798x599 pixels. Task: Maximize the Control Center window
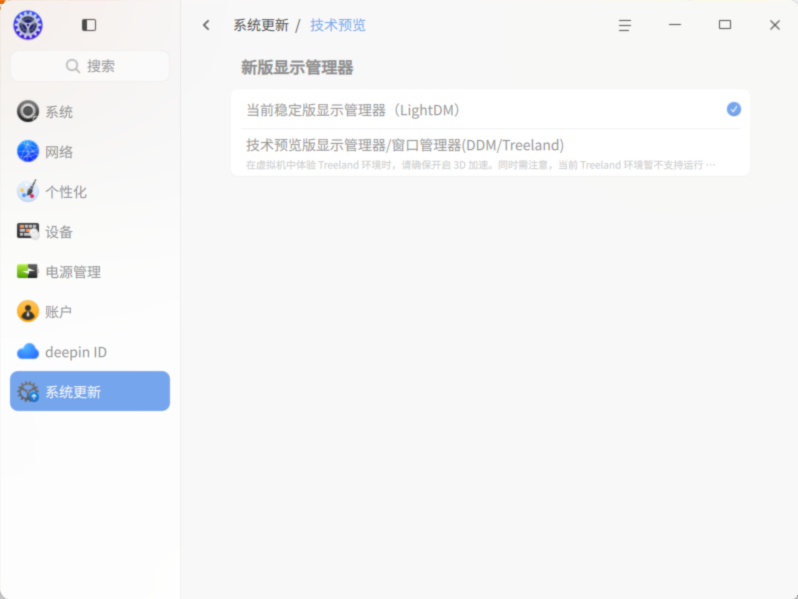pyautogui.click(x=725, y=24)
